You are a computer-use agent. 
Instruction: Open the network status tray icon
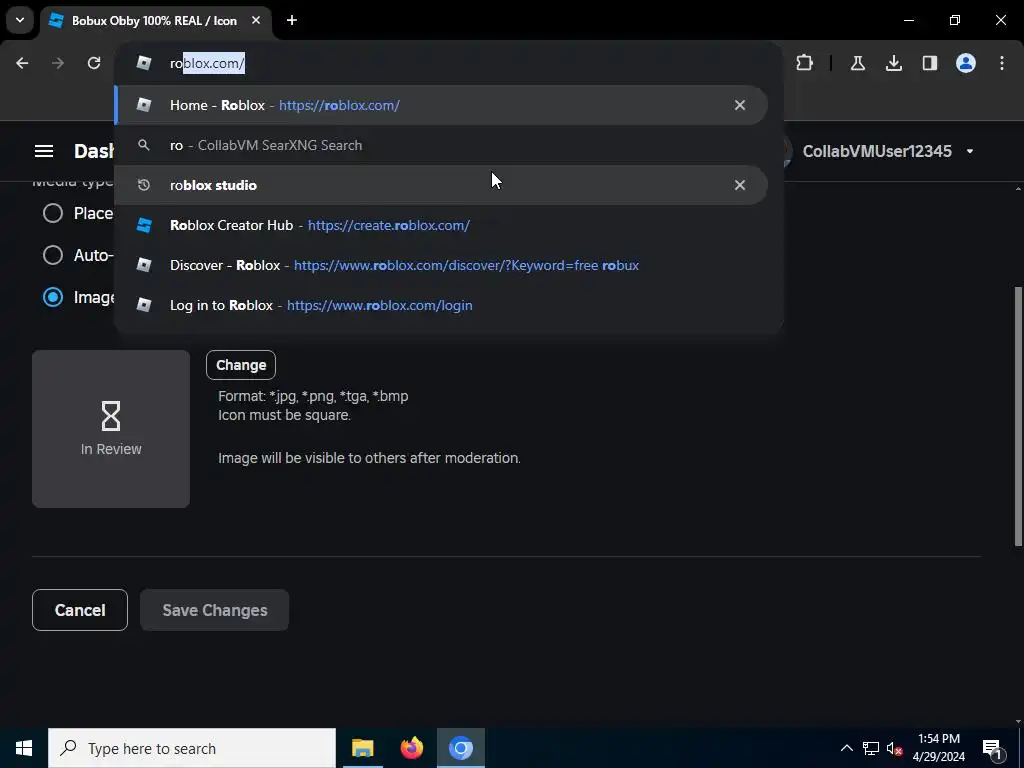871,748
